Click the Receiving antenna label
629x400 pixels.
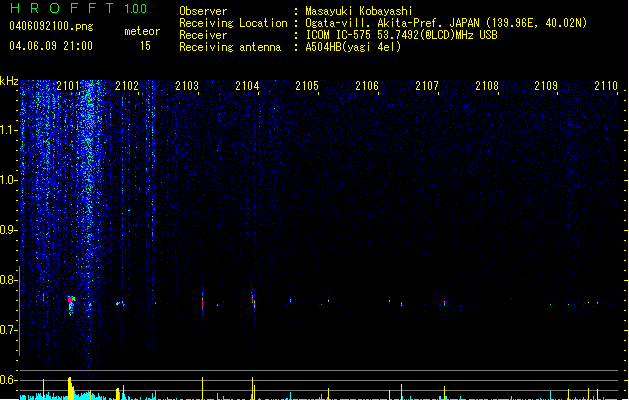click(230, 47)
